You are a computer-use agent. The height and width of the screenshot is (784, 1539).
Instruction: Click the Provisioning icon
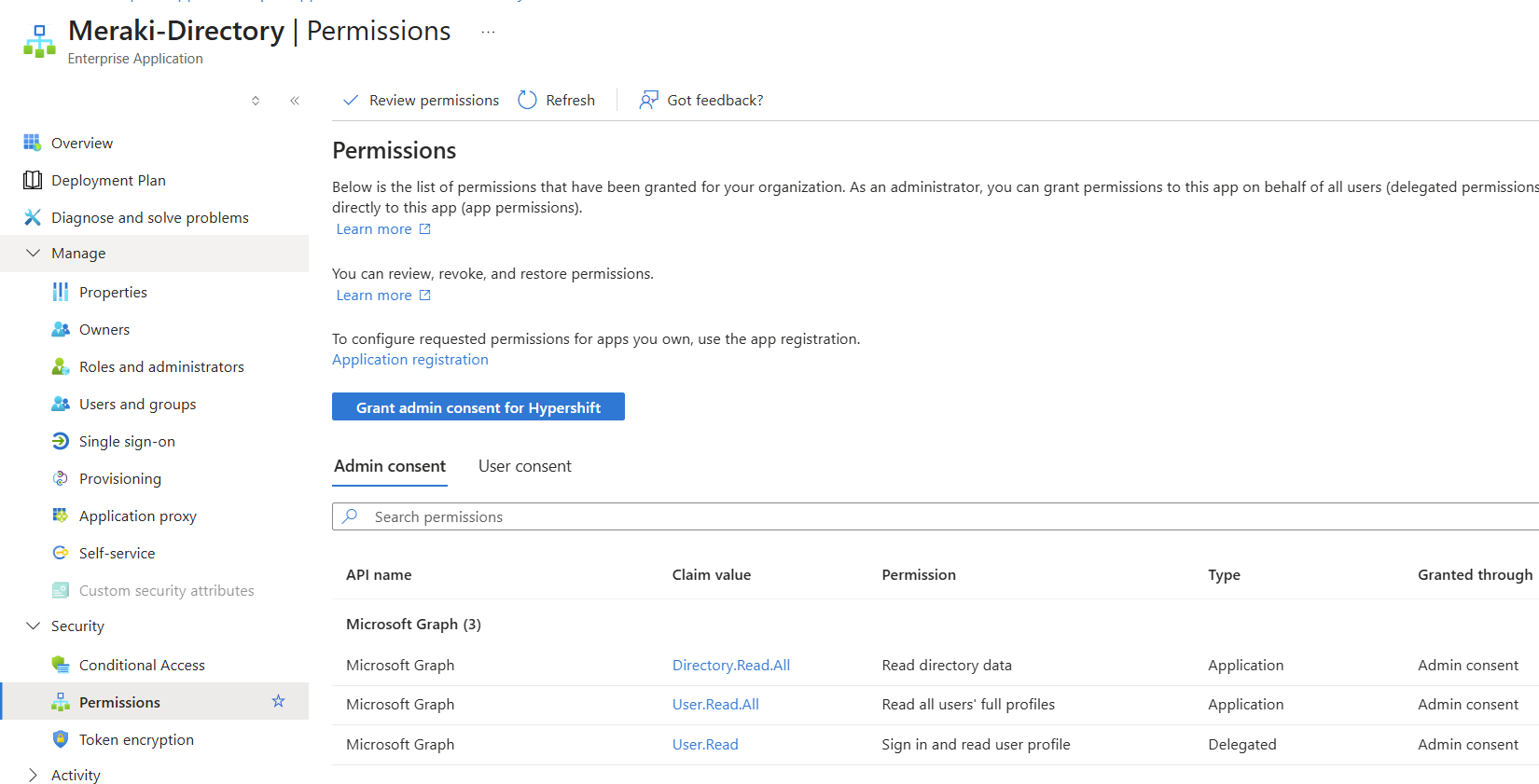point(61,478)
